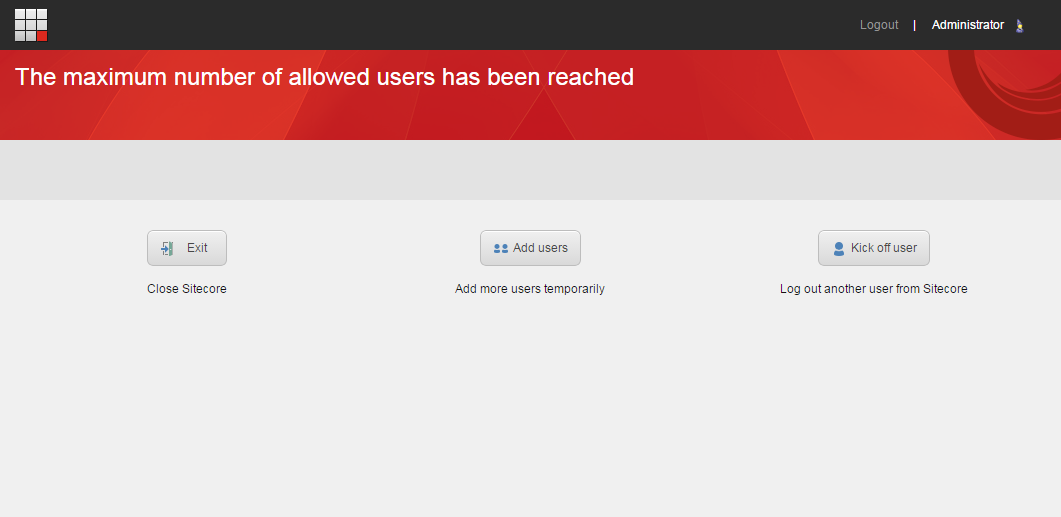Click the separator between Logout and Administrator

pos(914,25)
